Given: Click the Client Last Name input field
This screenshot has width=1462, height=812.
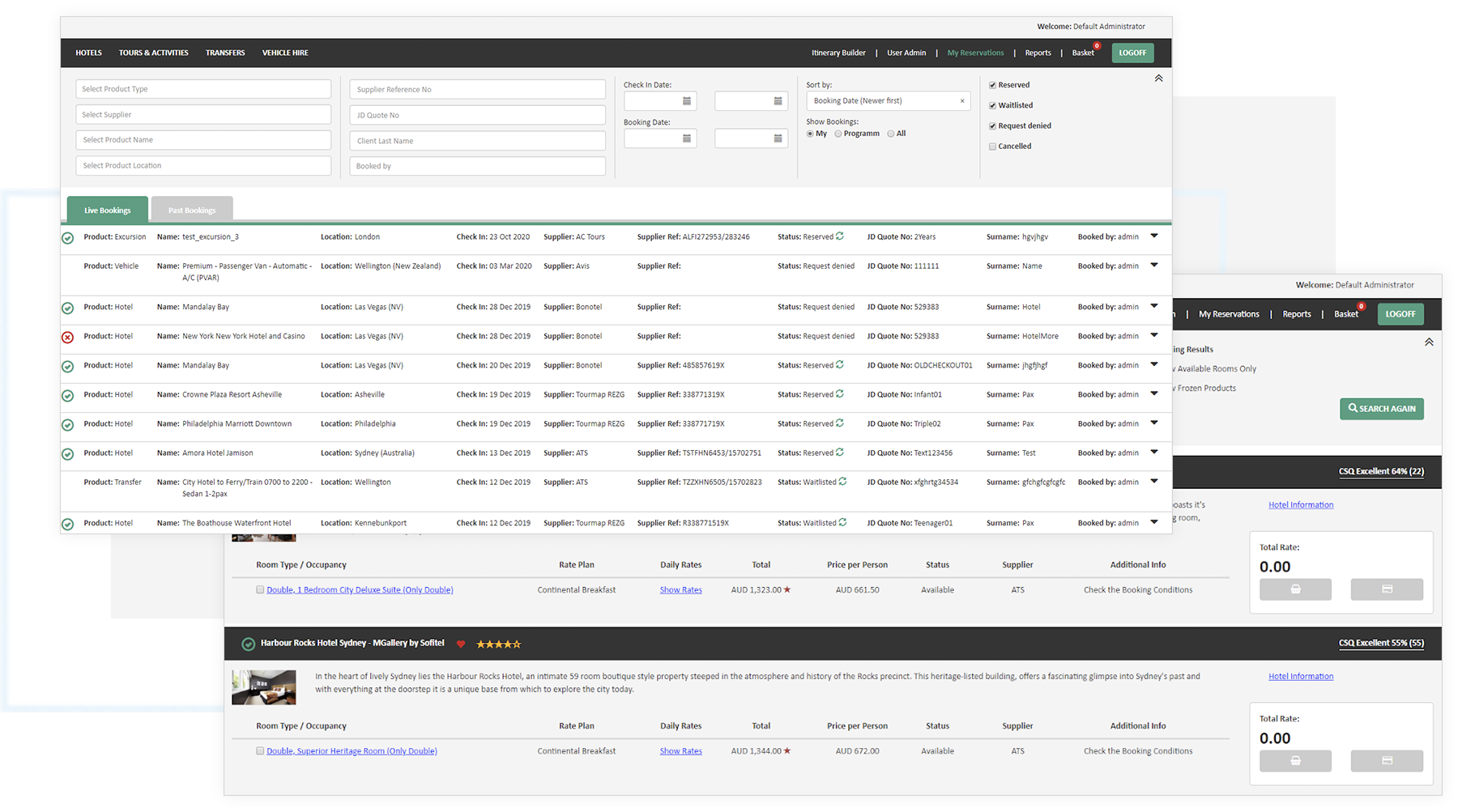Looking at the screenshot, I should pyautogui.click(x=478, y=141).
